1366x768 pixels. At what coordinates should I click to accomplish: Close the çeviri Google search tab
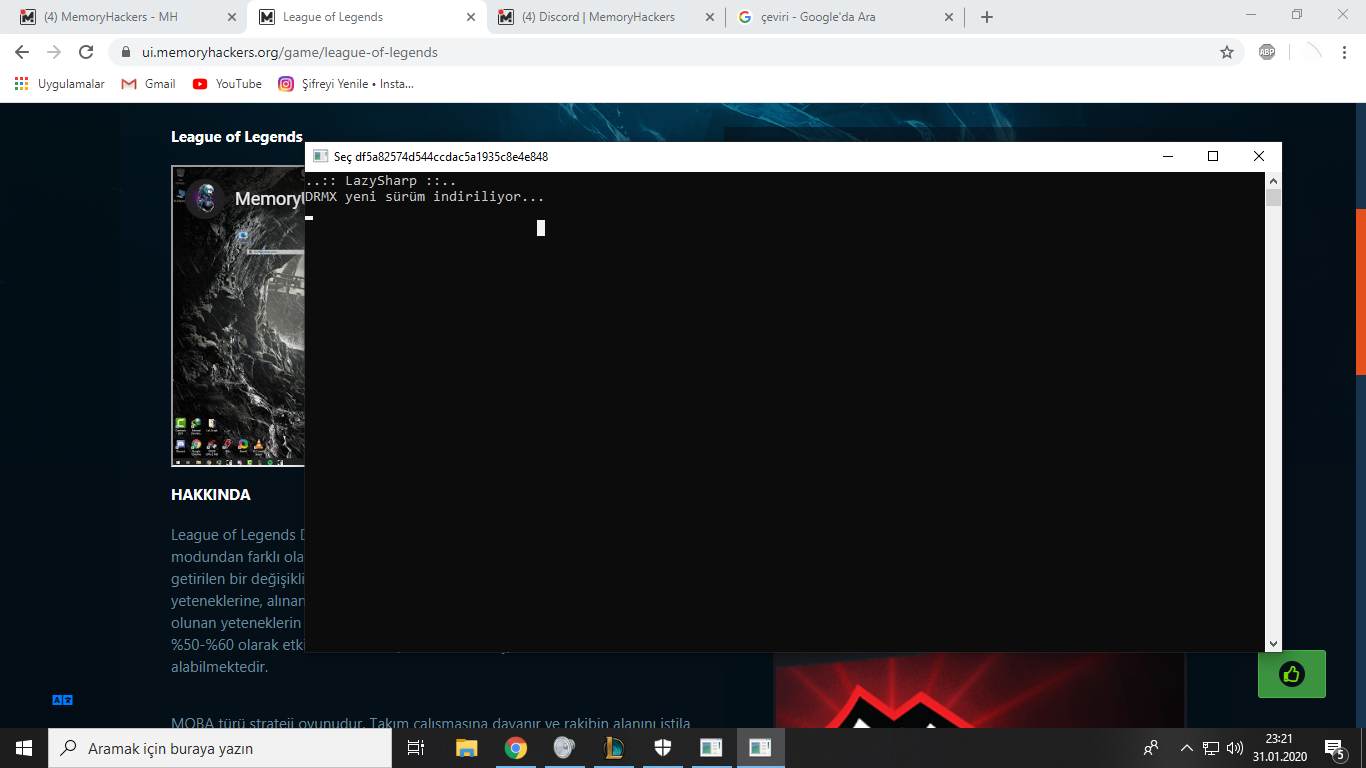pos(949,17)
